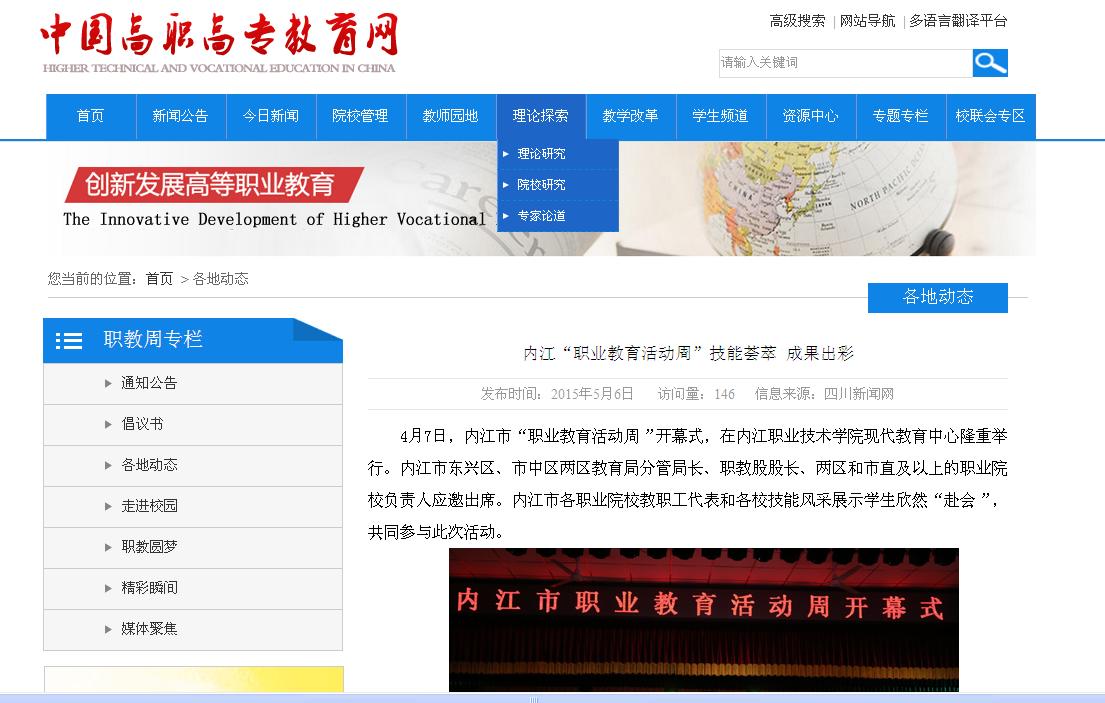The width and height of the screenshot is (1105, 703).
Task: Go to 今日新闻 in the nav bar
Action: coord(271,116)
